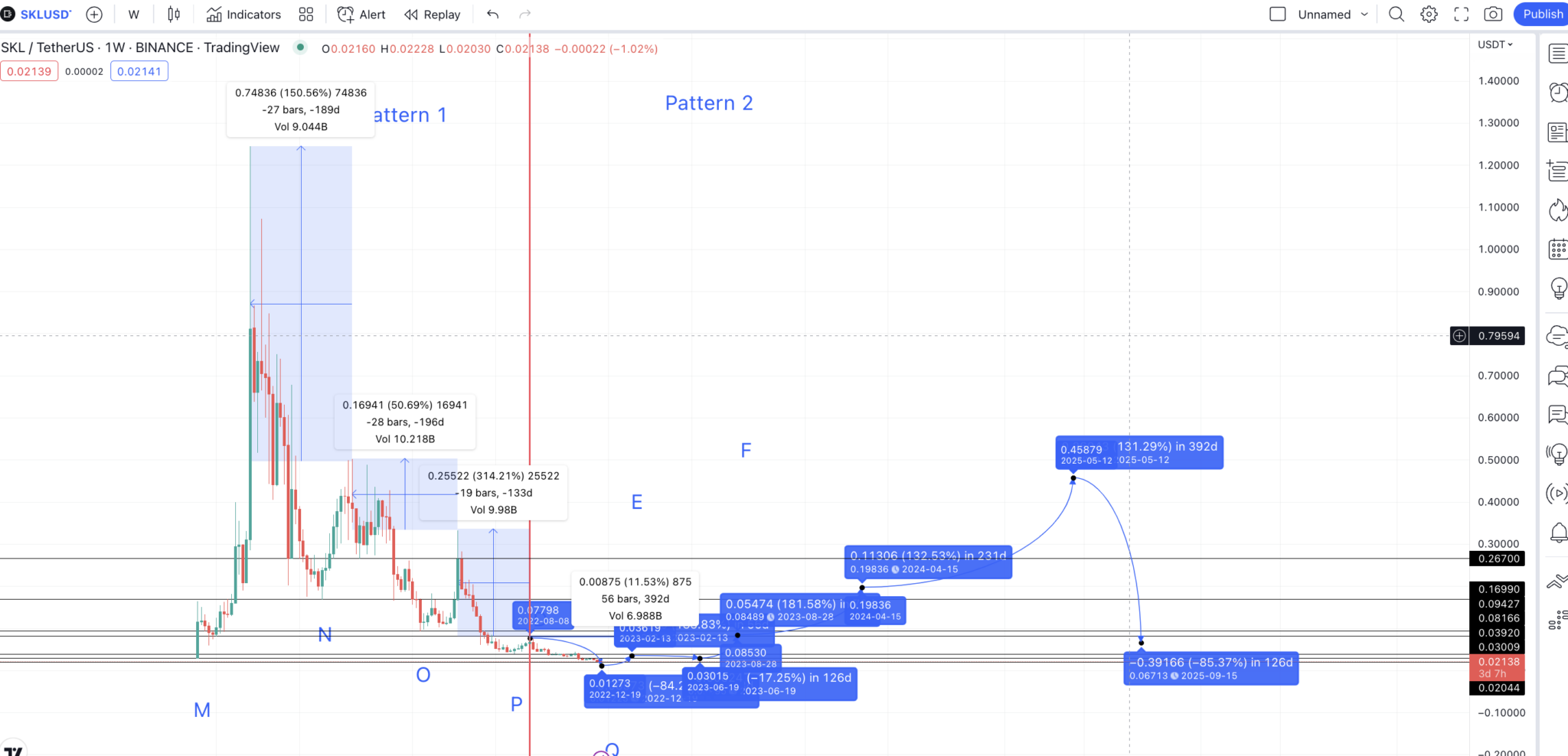Click the sell price 0.02139 button
Image resolution: width=1568 pixels, height=756 pixels.
pos(29,71)
